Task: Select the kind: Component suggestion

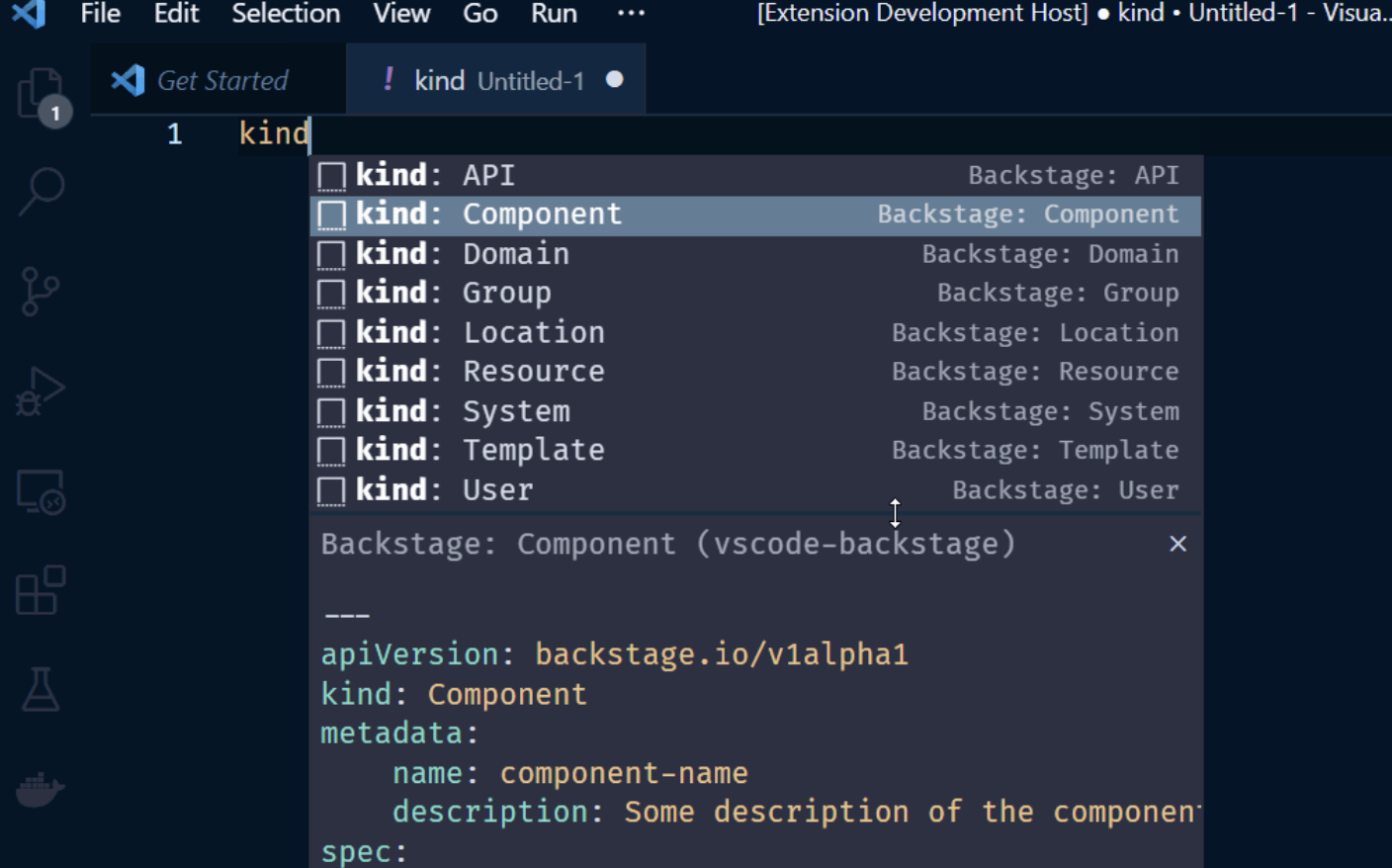Action: click(756, 216)
